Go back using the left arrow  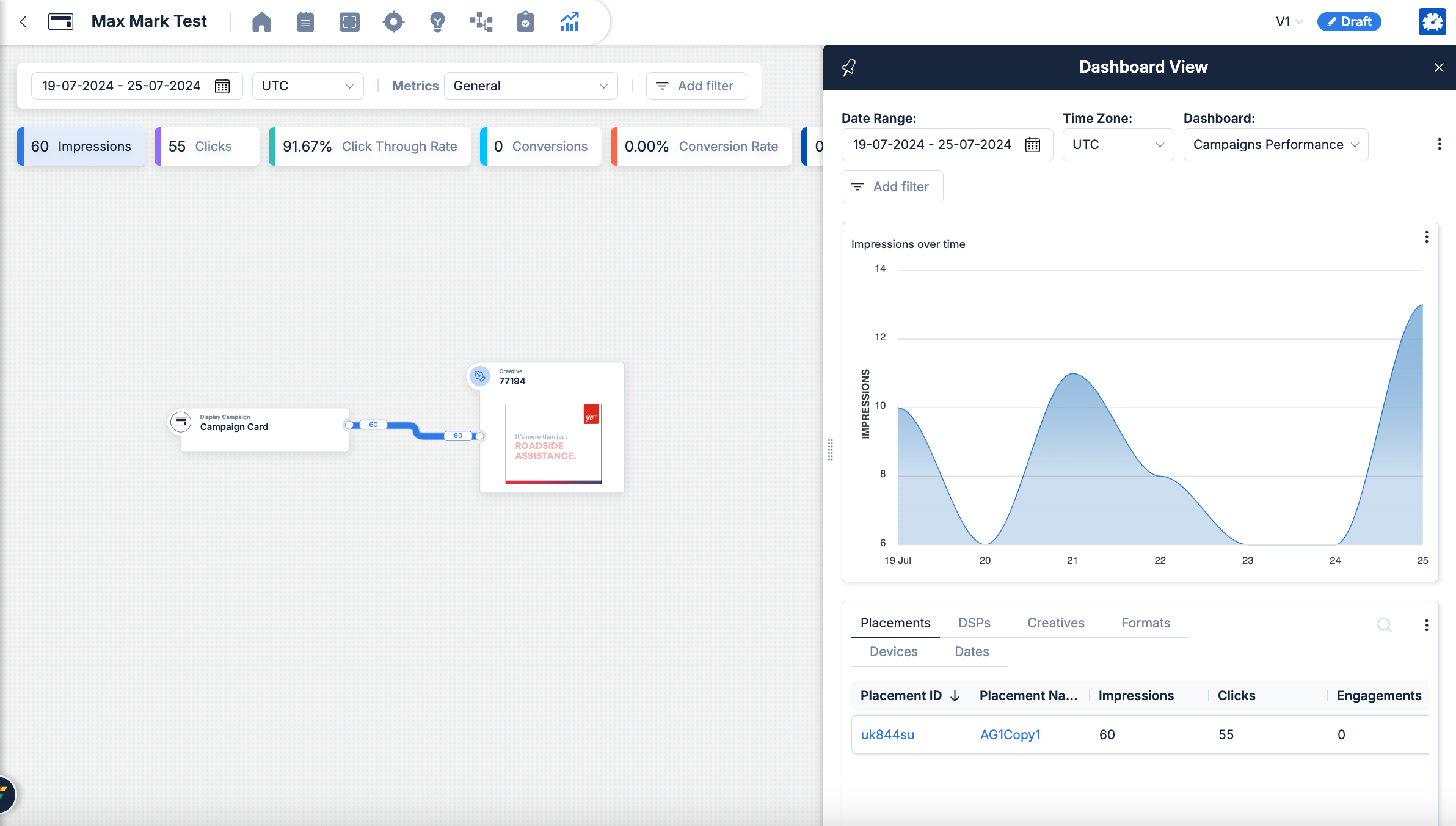(23, 22)
